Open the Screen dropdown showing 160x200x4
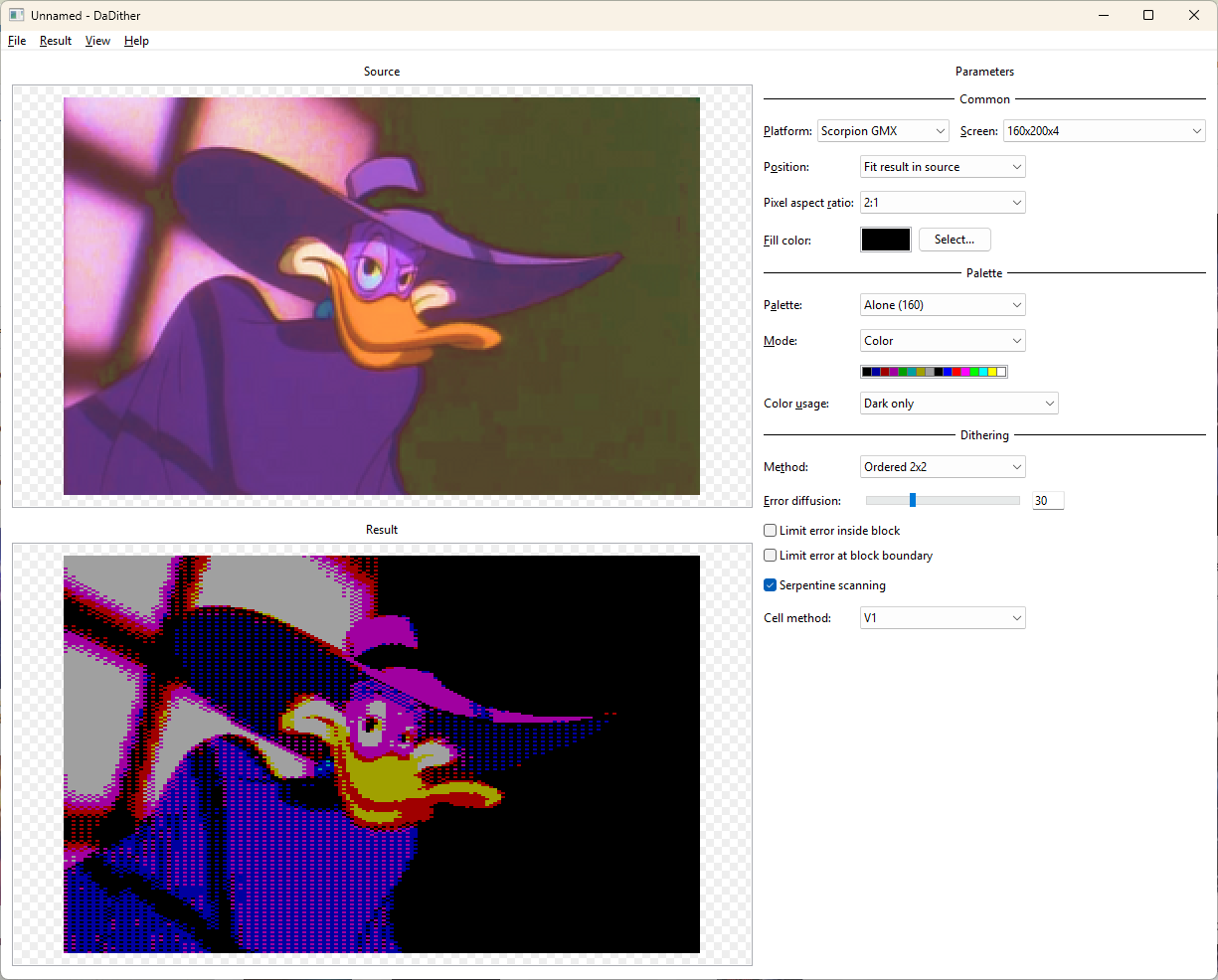This screenshot has width=1218, height=980. click(x=1105, y=131)
